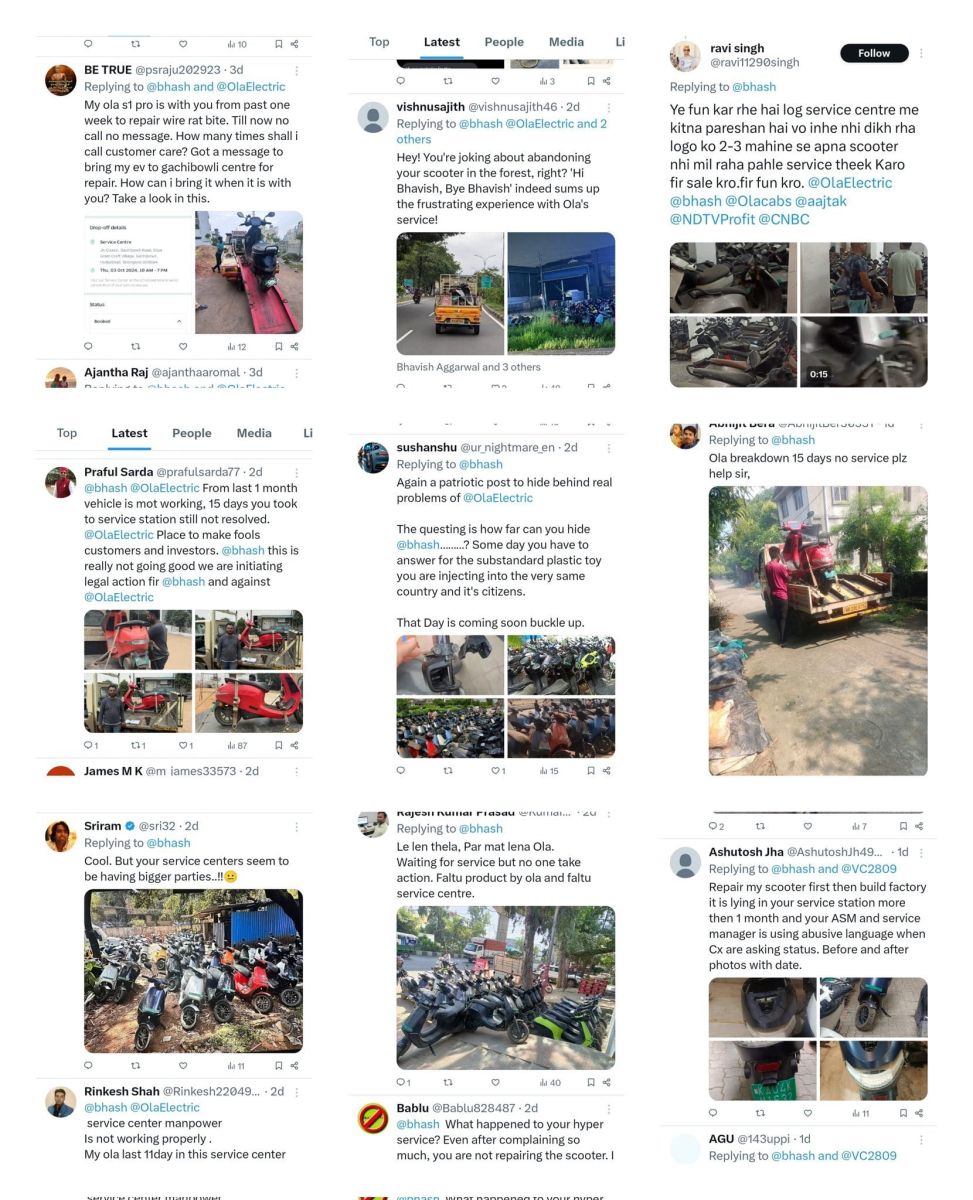Share BE TRUE's tweet via share icon
Screen dimensions: 973x1200
[x=294, y=346]
